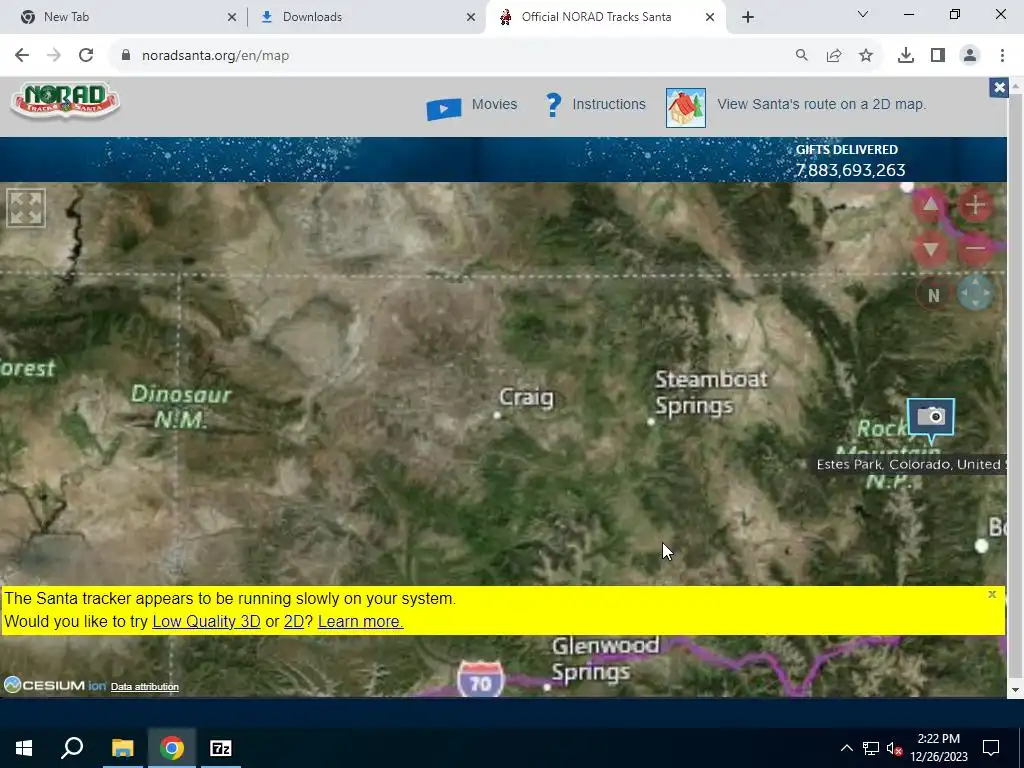Open 7-Zip from taskbar

tap(221, 748)
